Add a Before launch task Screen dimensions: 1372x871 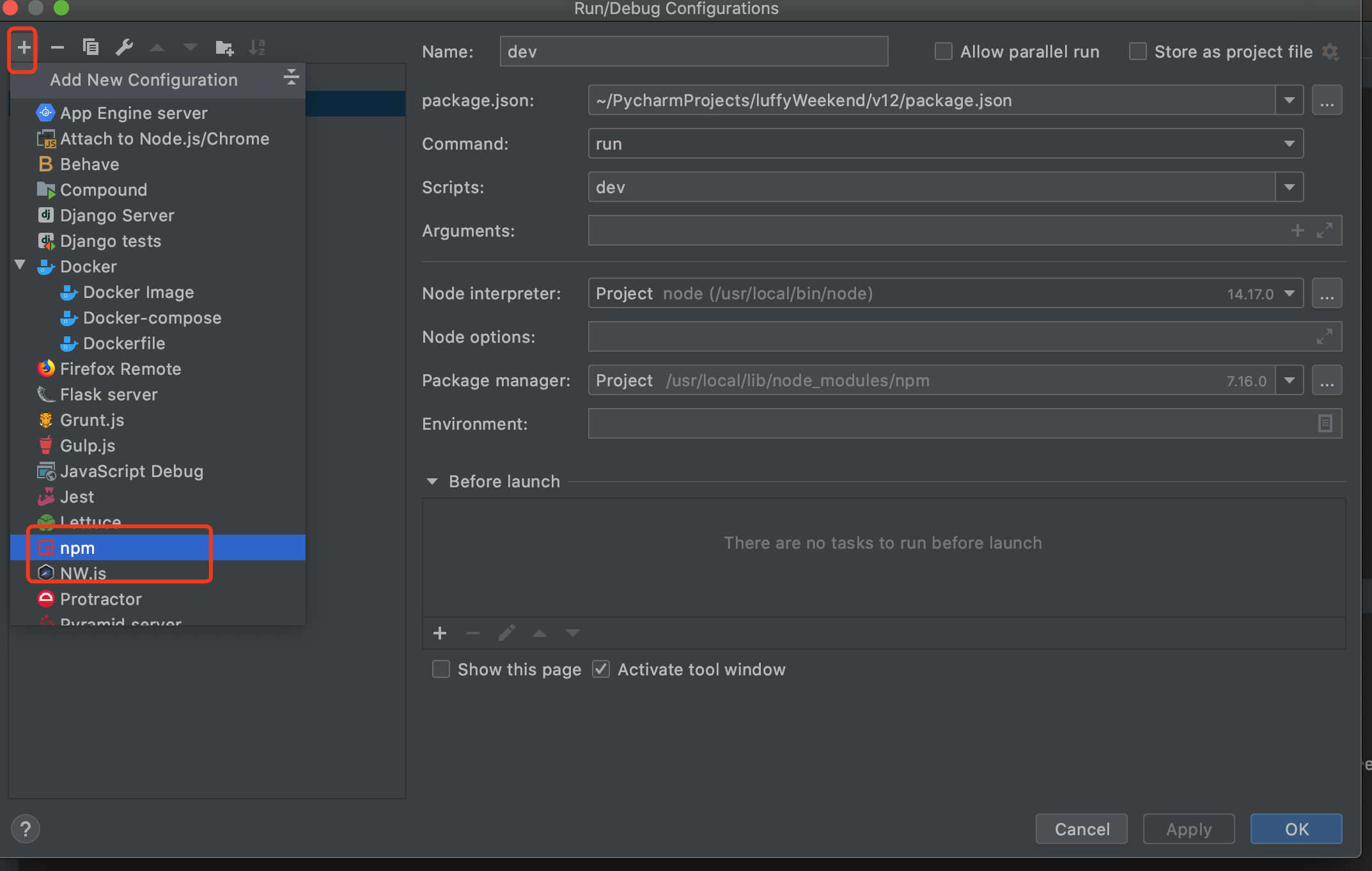click(440, 633)
